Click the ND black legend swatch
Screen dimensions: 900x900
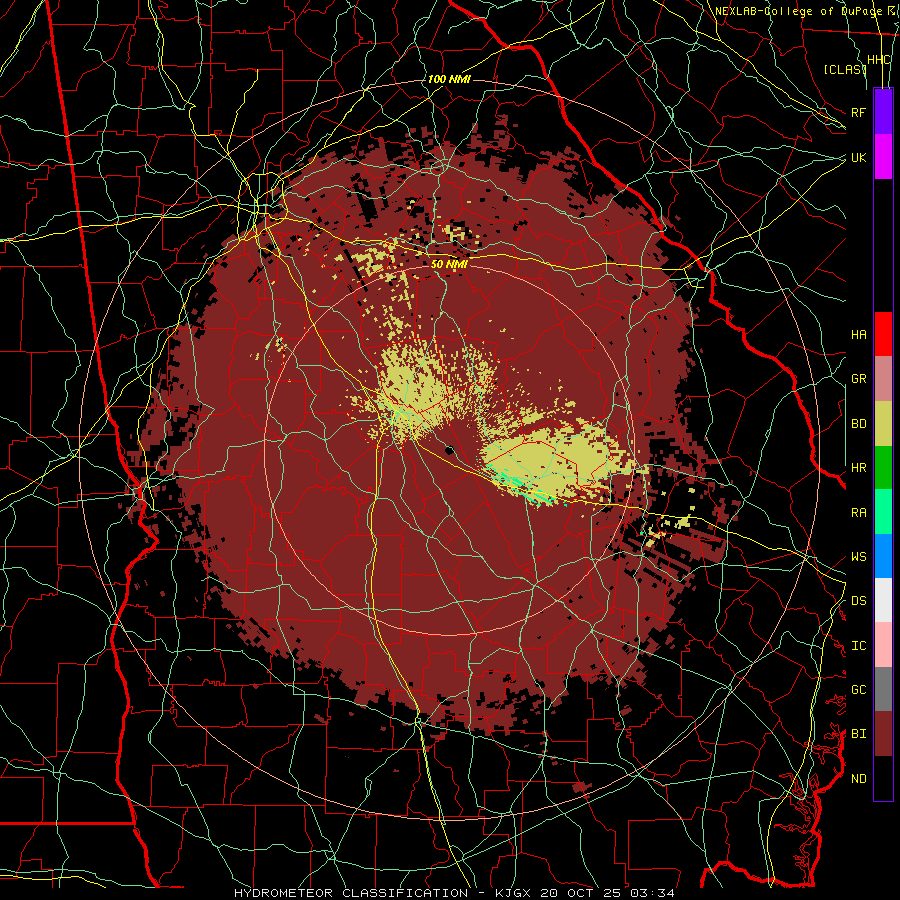883,778
